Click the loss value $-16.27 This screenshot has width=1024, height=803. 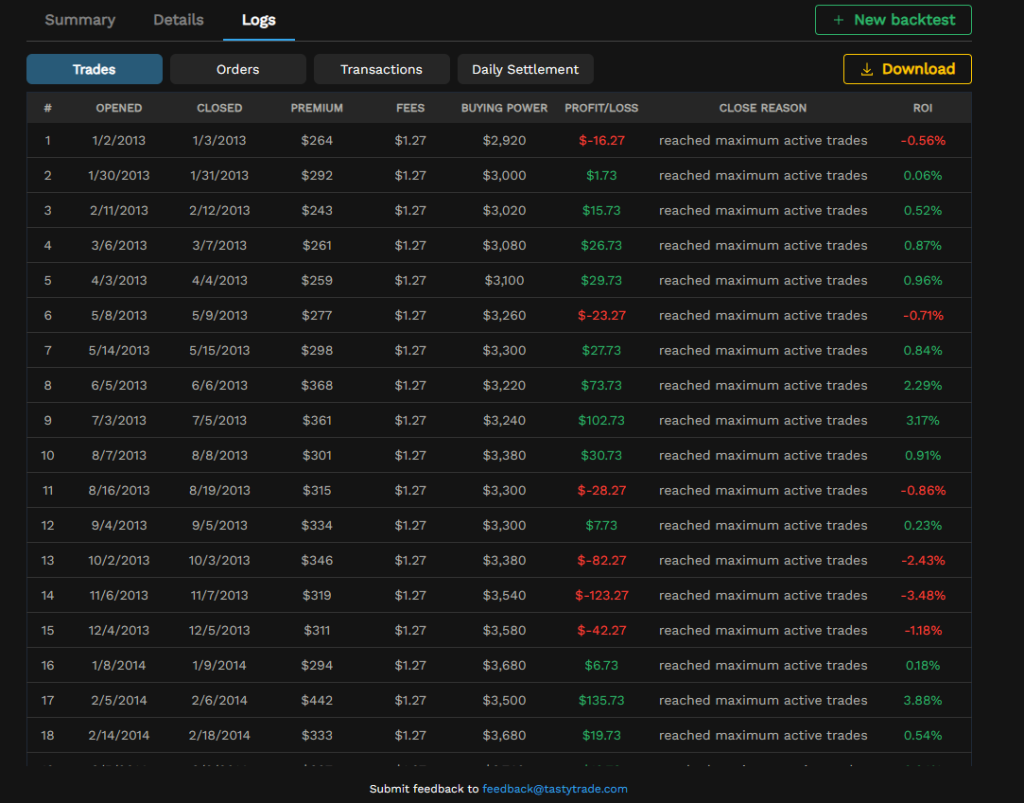601,140
